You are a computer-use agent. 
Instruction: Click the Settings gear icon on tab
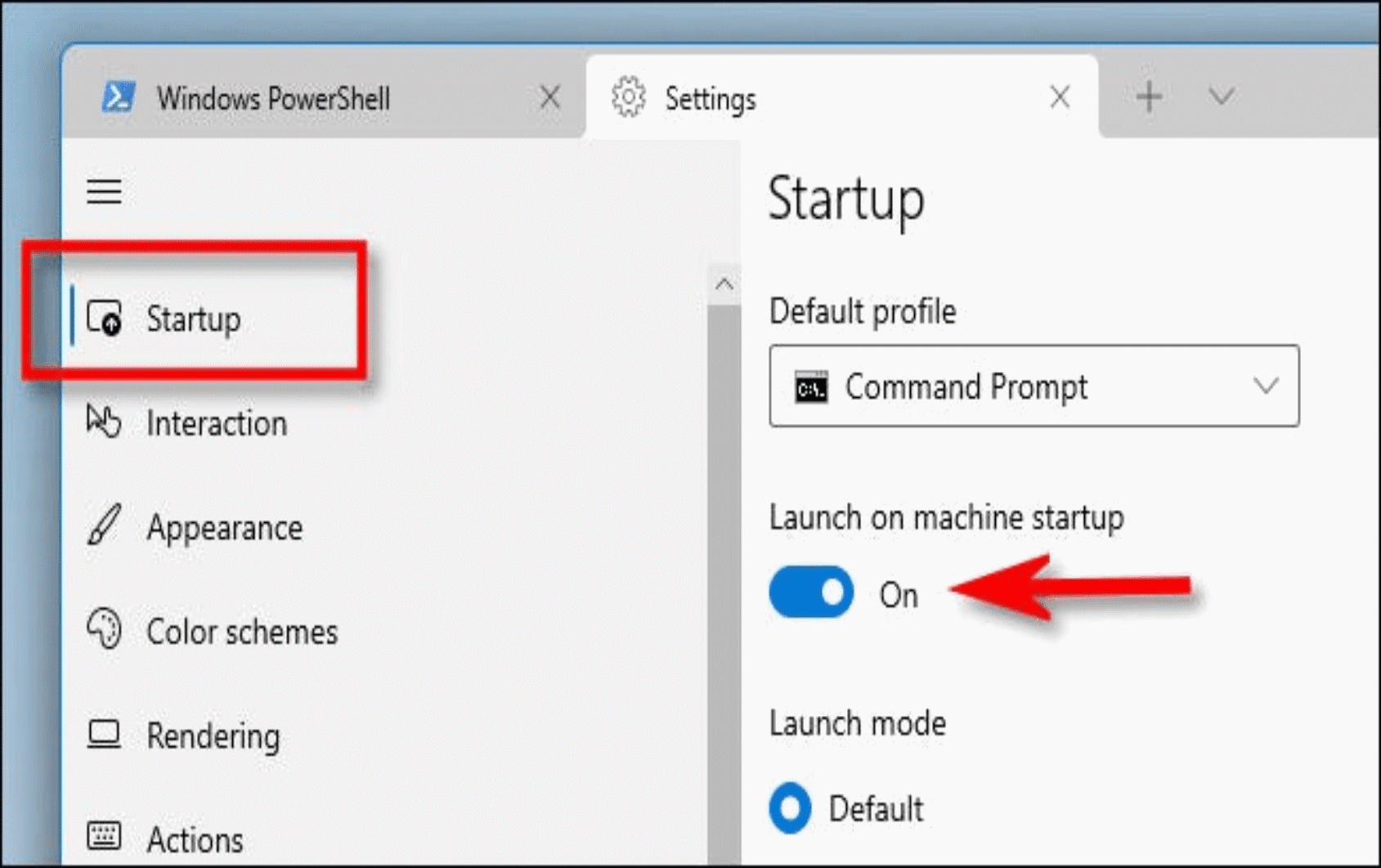pyautogui.click(x=629, y=97)
